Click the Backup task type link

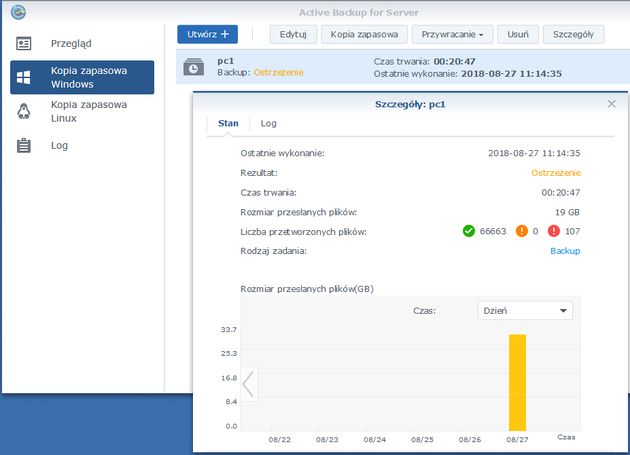point(565,251)
